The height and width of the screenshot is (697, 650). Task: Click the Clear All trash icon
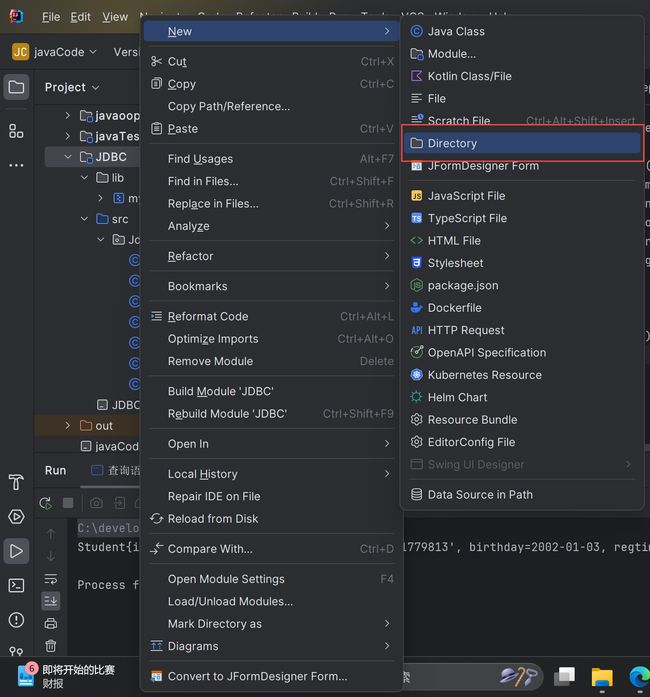[x=51, y=645]
